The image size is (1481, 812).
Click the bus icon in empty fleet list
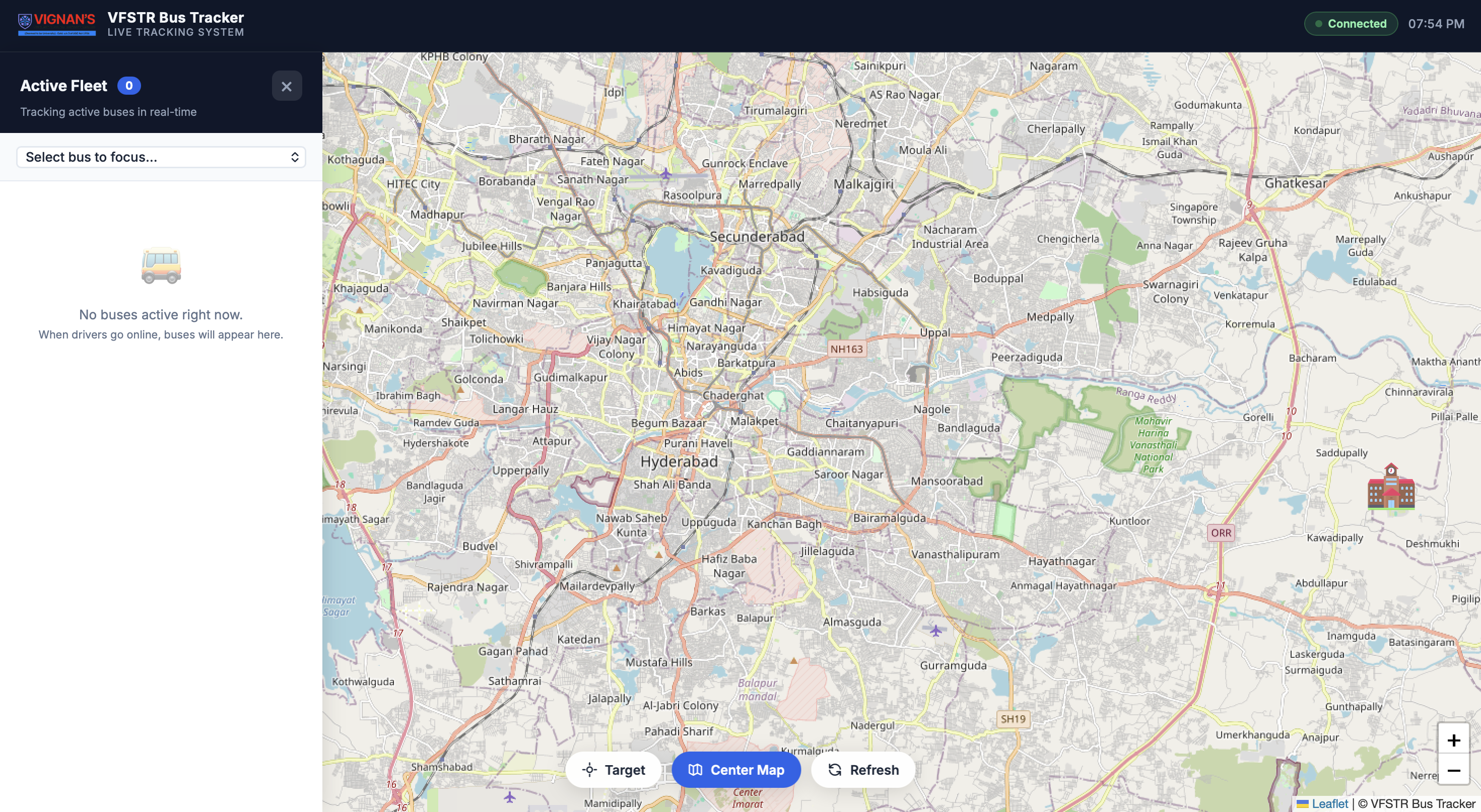[161, 265]
